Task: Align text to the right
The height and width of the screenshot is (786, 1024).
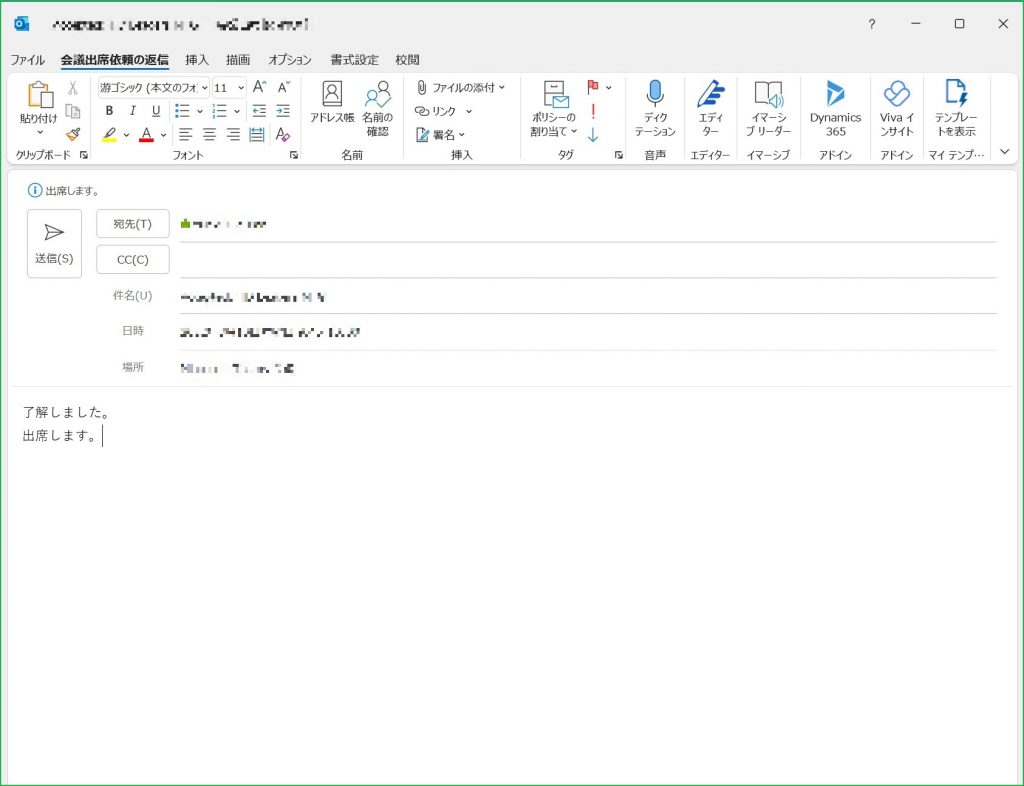Action: tap(232, 134)
